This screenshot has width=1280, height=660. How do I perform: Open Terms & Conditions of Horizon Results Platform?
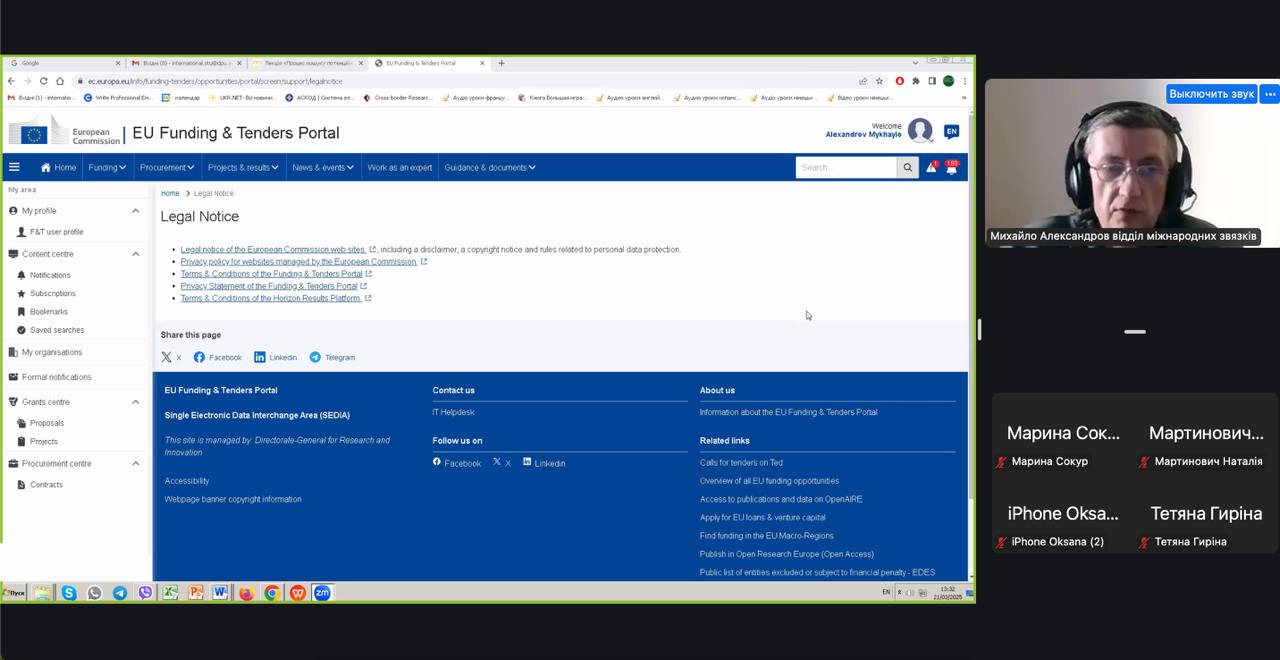[275, 298]
